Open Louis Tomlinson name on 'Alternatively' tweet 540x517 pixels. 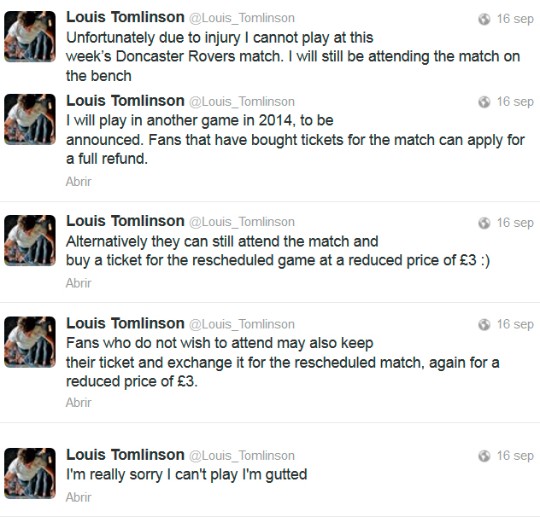(125, 221)
